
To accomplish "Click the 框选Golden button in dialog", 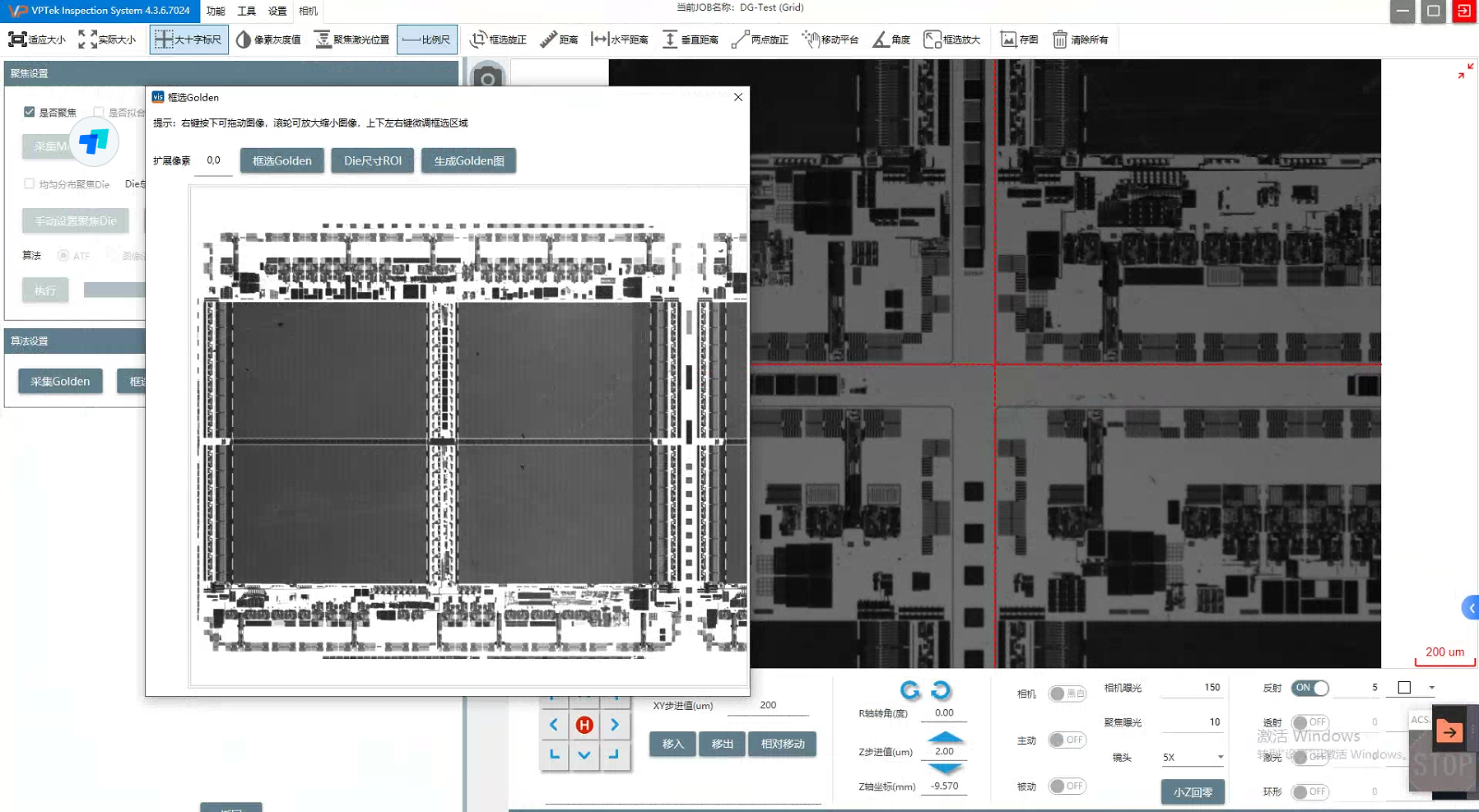I will click(x=282, y=160).
